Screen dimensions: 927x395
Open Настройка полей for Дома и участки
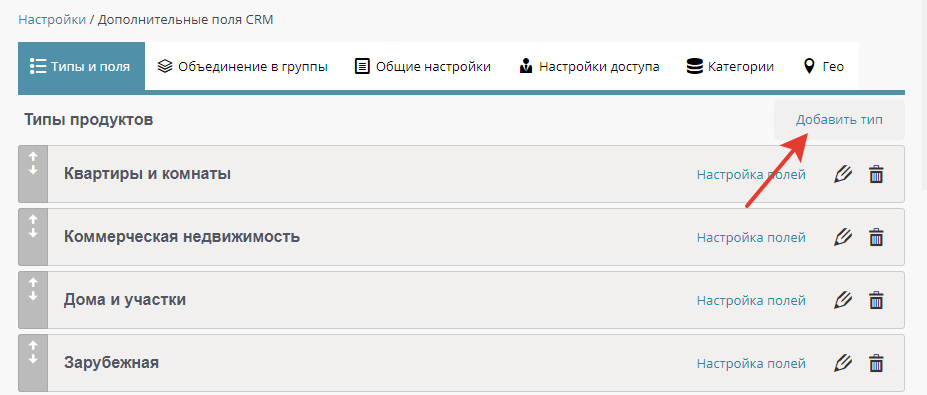pos(751,300)
